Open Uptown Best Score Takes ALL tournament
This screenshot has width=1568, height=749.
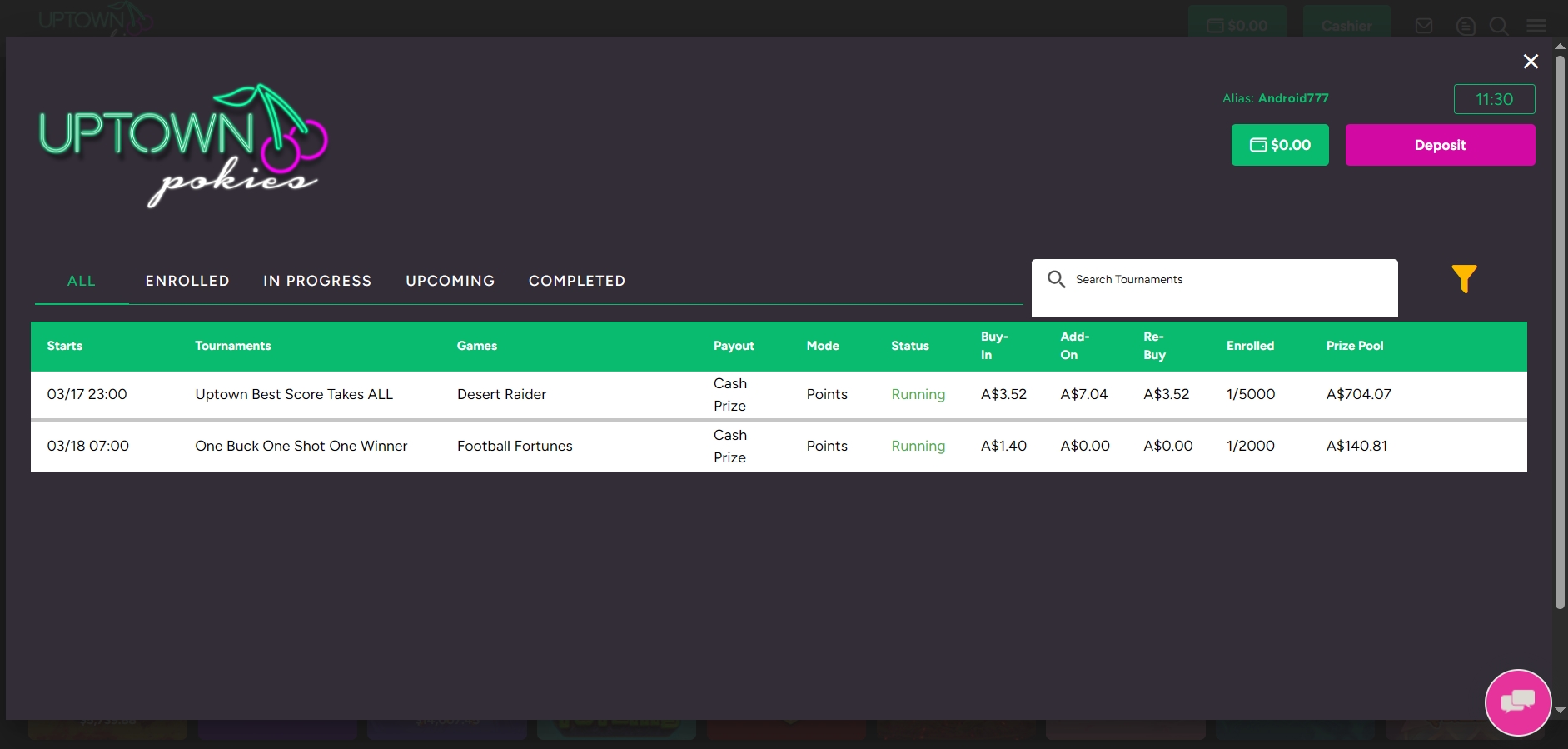click(x=293, y=394)
